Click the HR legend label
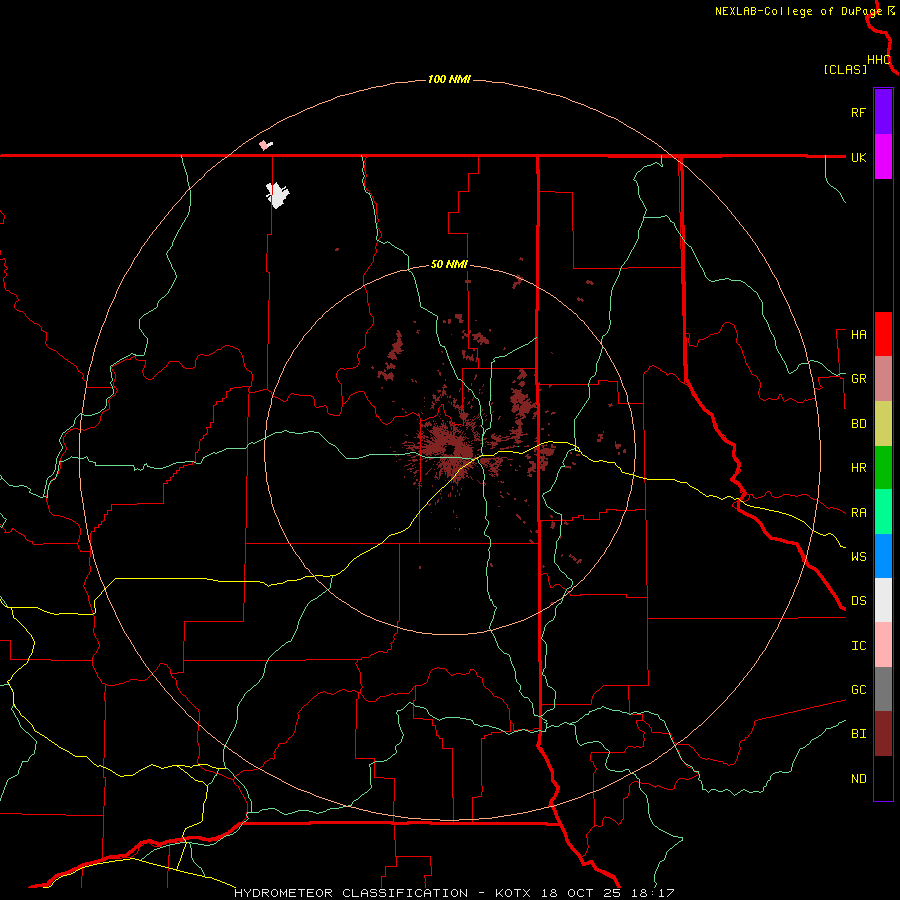 click(858, 468)
